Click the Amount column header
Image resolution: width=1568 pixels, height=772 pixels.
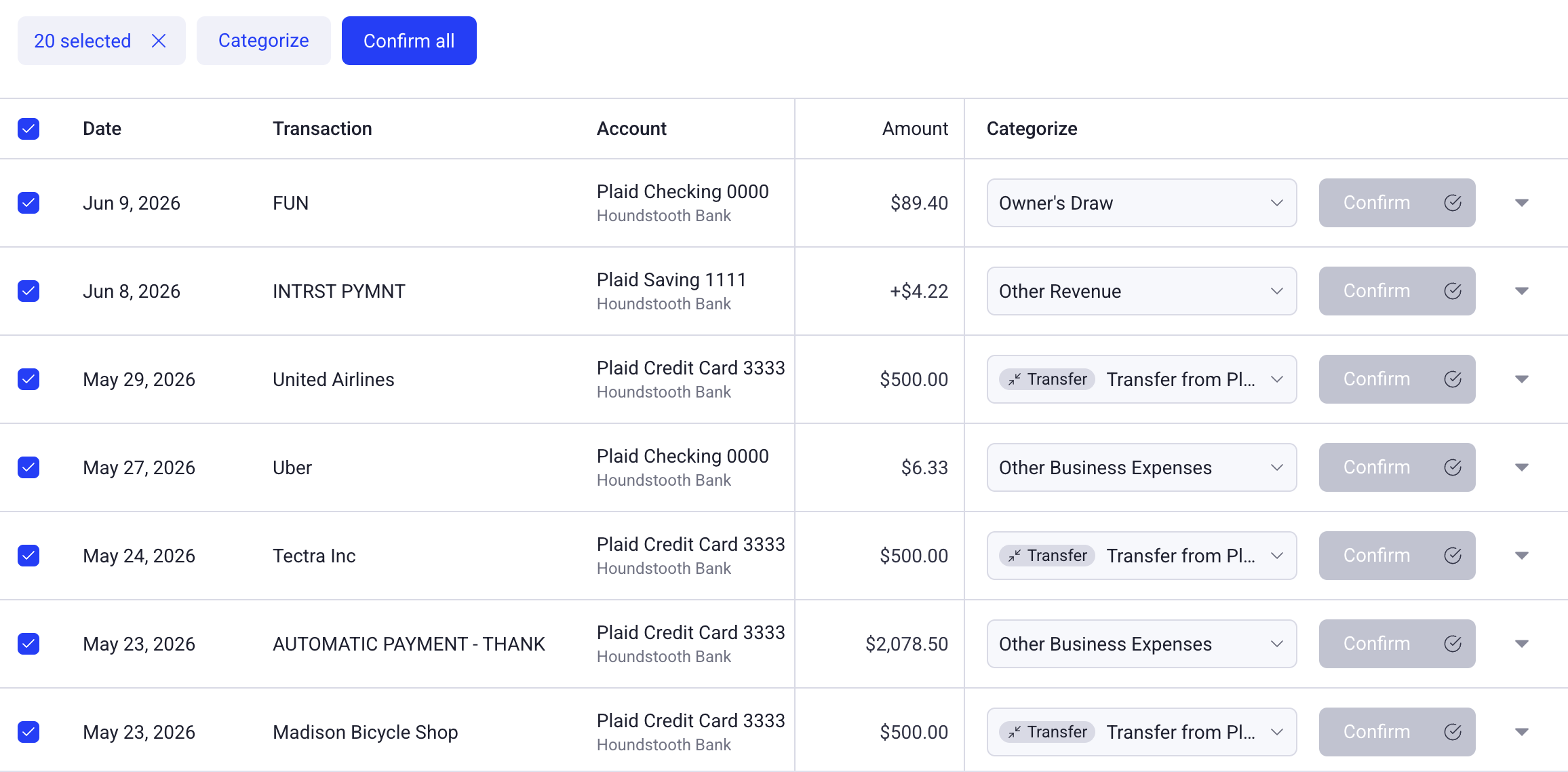pyautogui.click(x=915, y=129)
